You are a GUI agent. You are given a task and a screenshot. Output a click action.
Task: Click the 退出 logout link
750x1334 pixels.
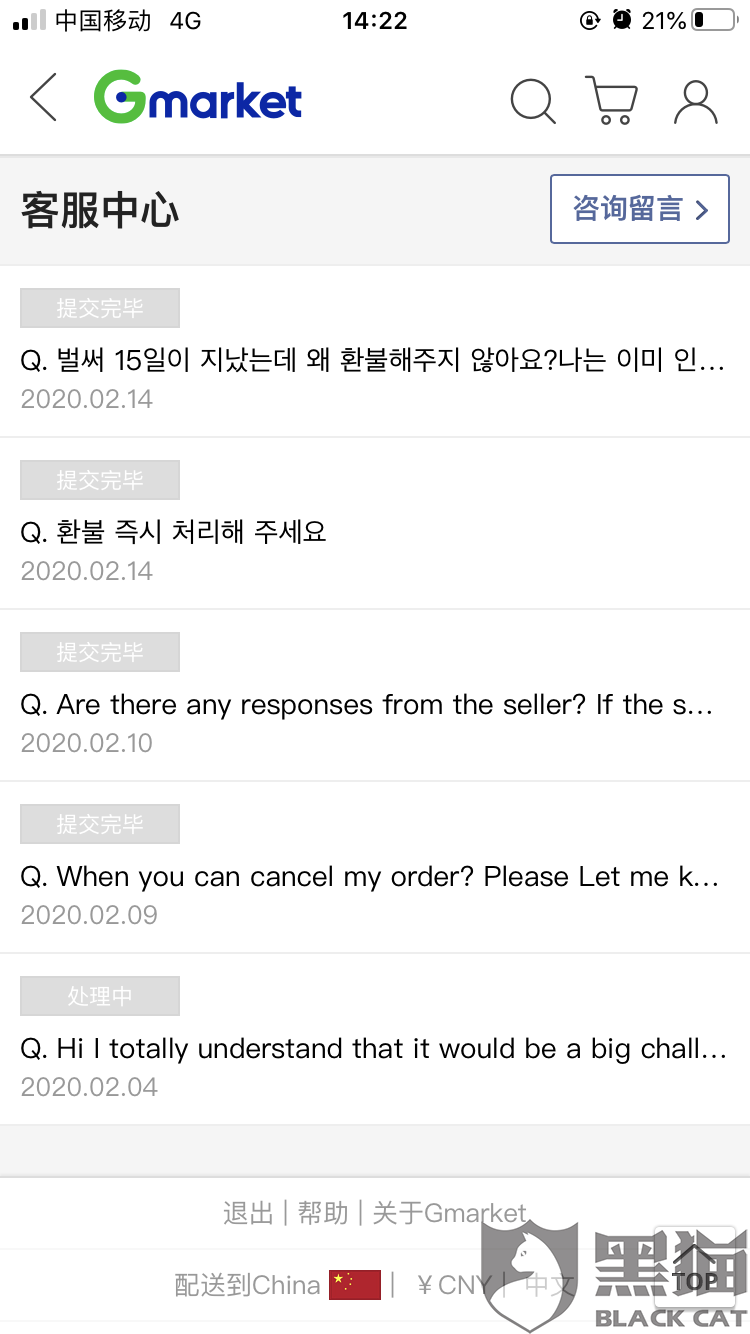tap(248, 1213)
